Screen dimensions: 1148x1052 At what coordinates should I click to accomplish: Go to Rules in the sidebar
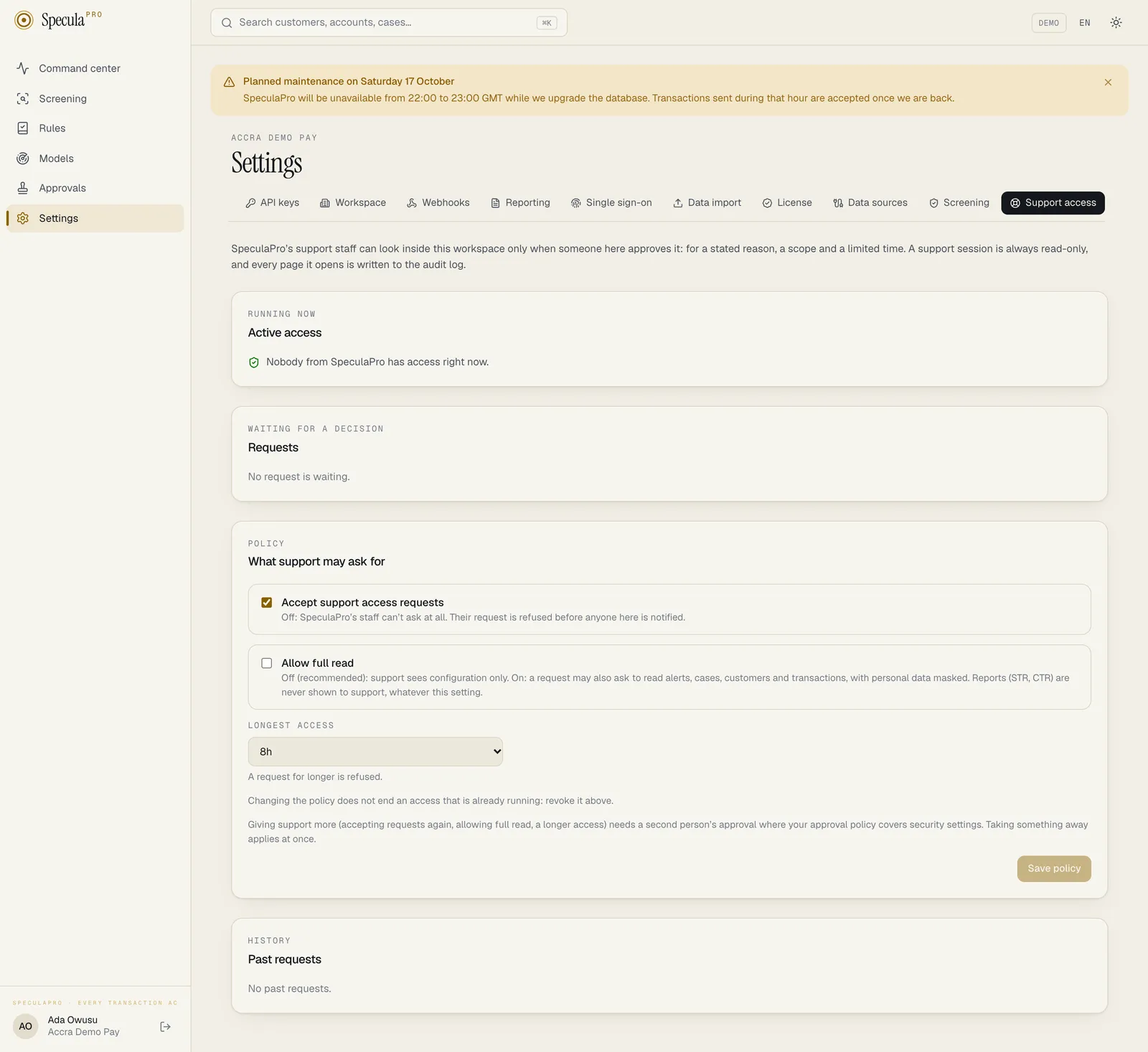[x=95, y=128]
